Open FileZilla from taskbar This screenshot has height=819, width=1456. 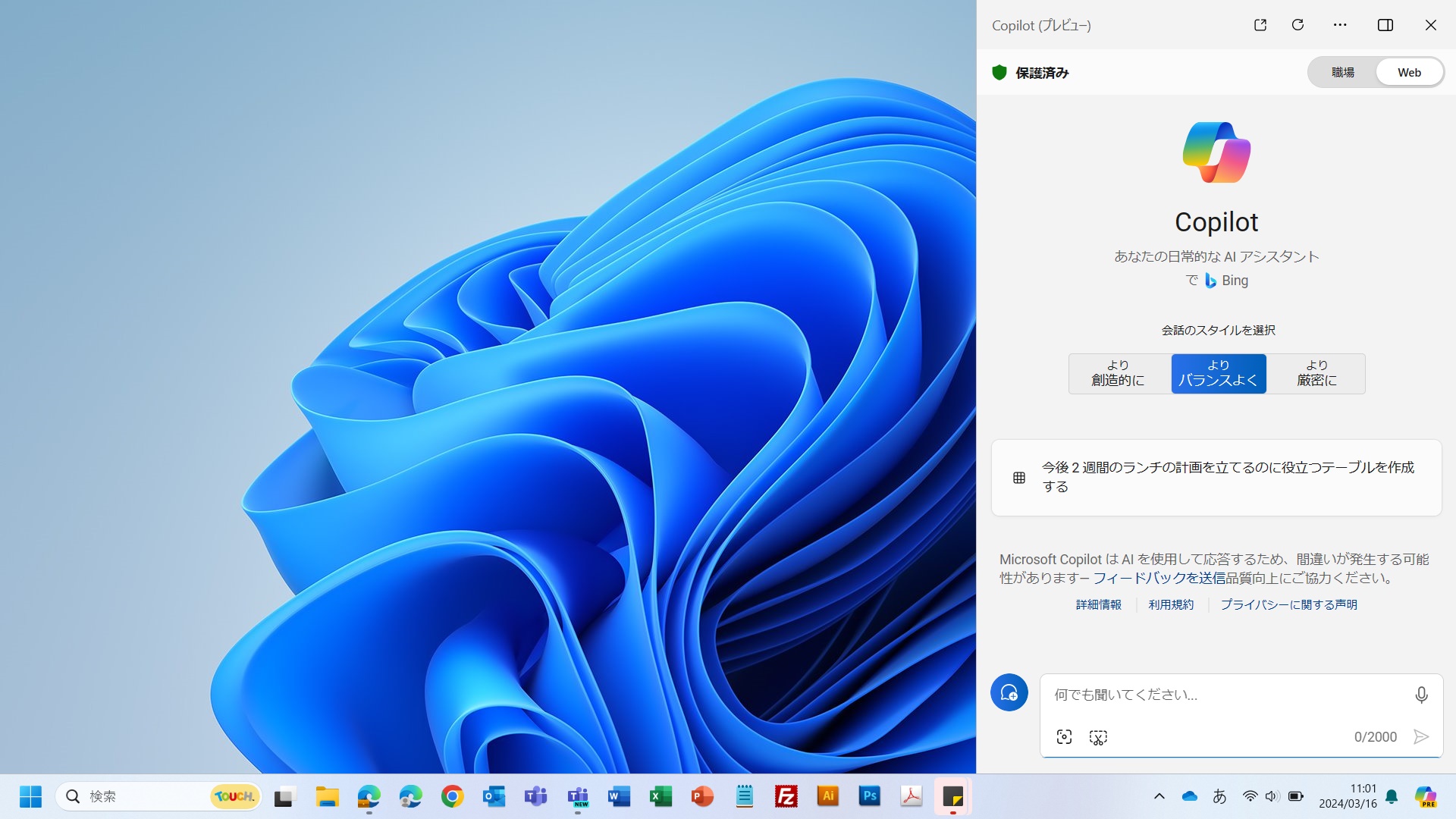click(786, 796)
